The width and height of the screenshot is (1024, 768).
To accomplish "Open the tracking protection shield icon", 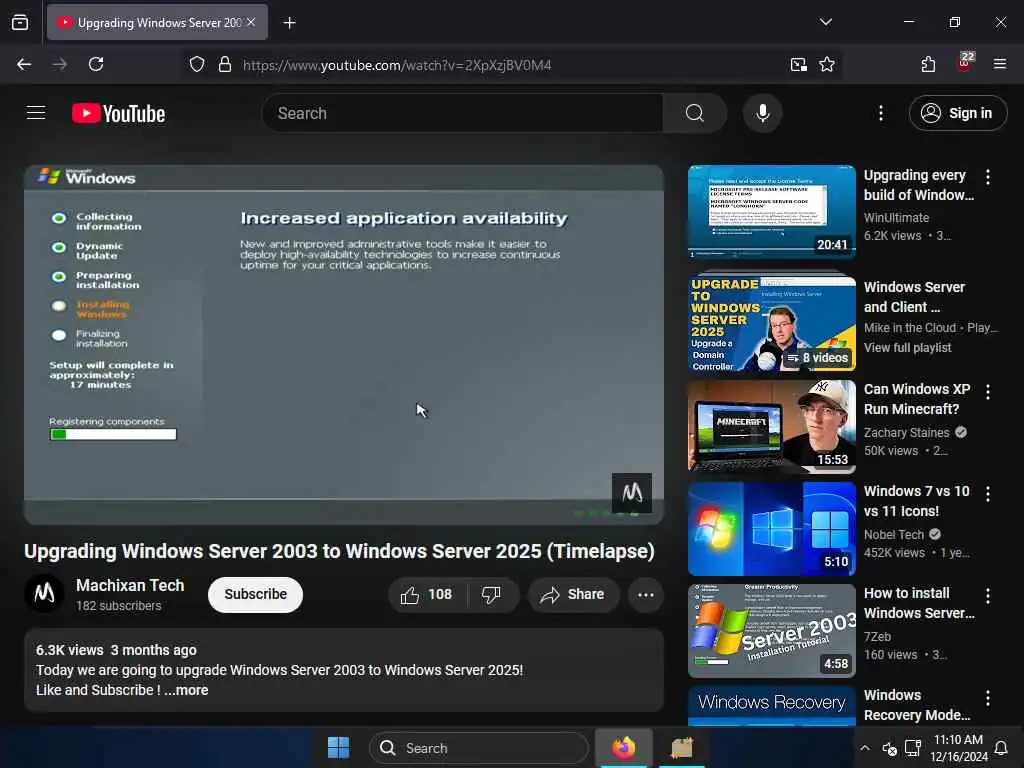I will [197, 65].
